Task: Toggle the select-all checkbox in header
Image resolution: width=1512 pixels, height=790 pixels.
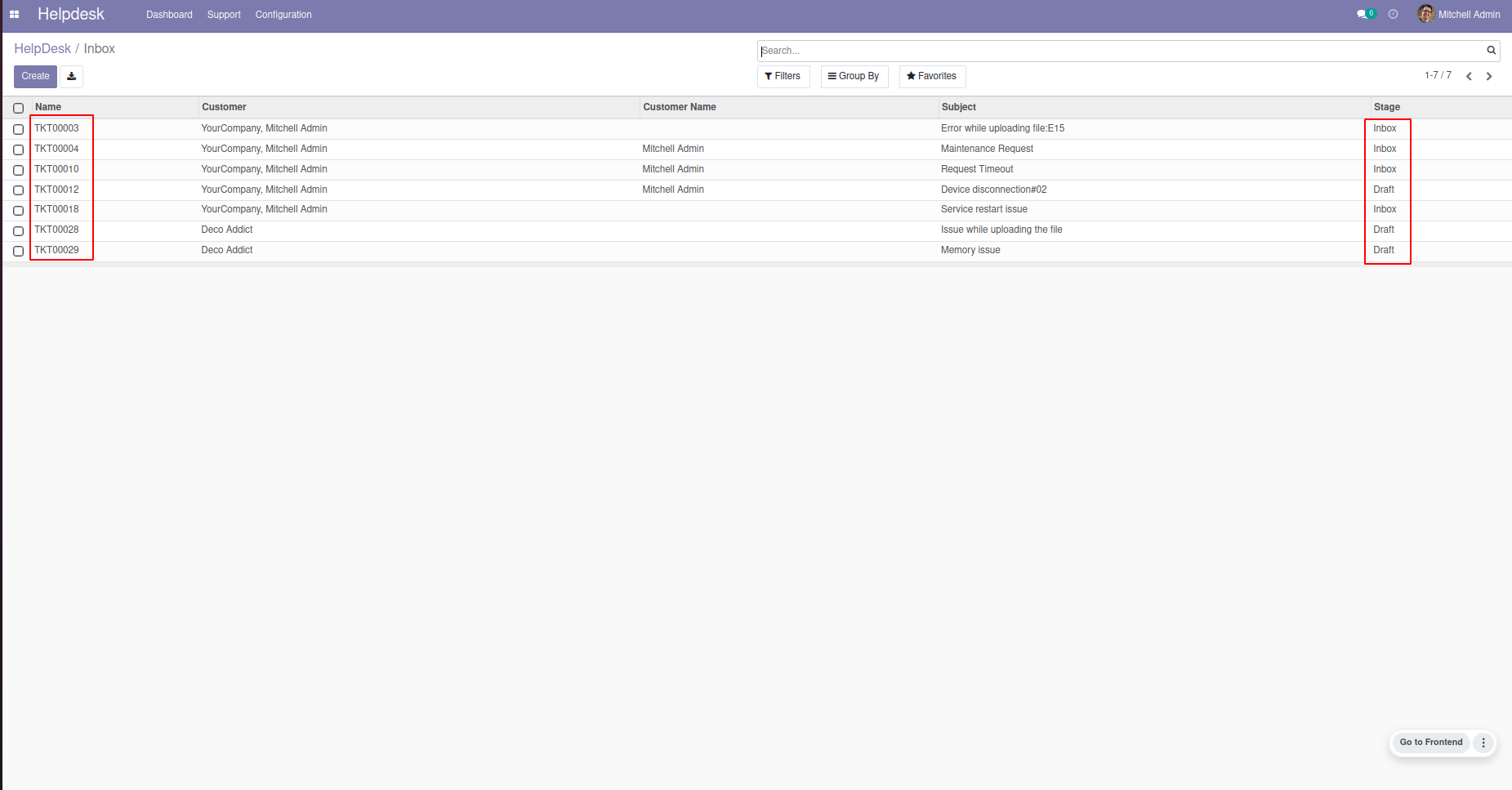Action: point(18,108)
